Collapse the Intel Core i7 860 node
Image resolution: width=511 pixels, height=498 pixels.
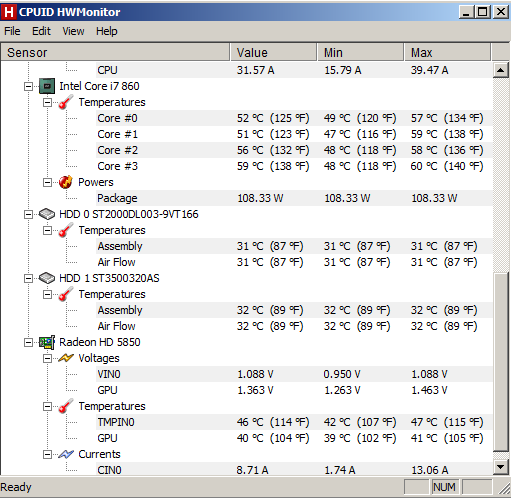[x=29, y=87]
